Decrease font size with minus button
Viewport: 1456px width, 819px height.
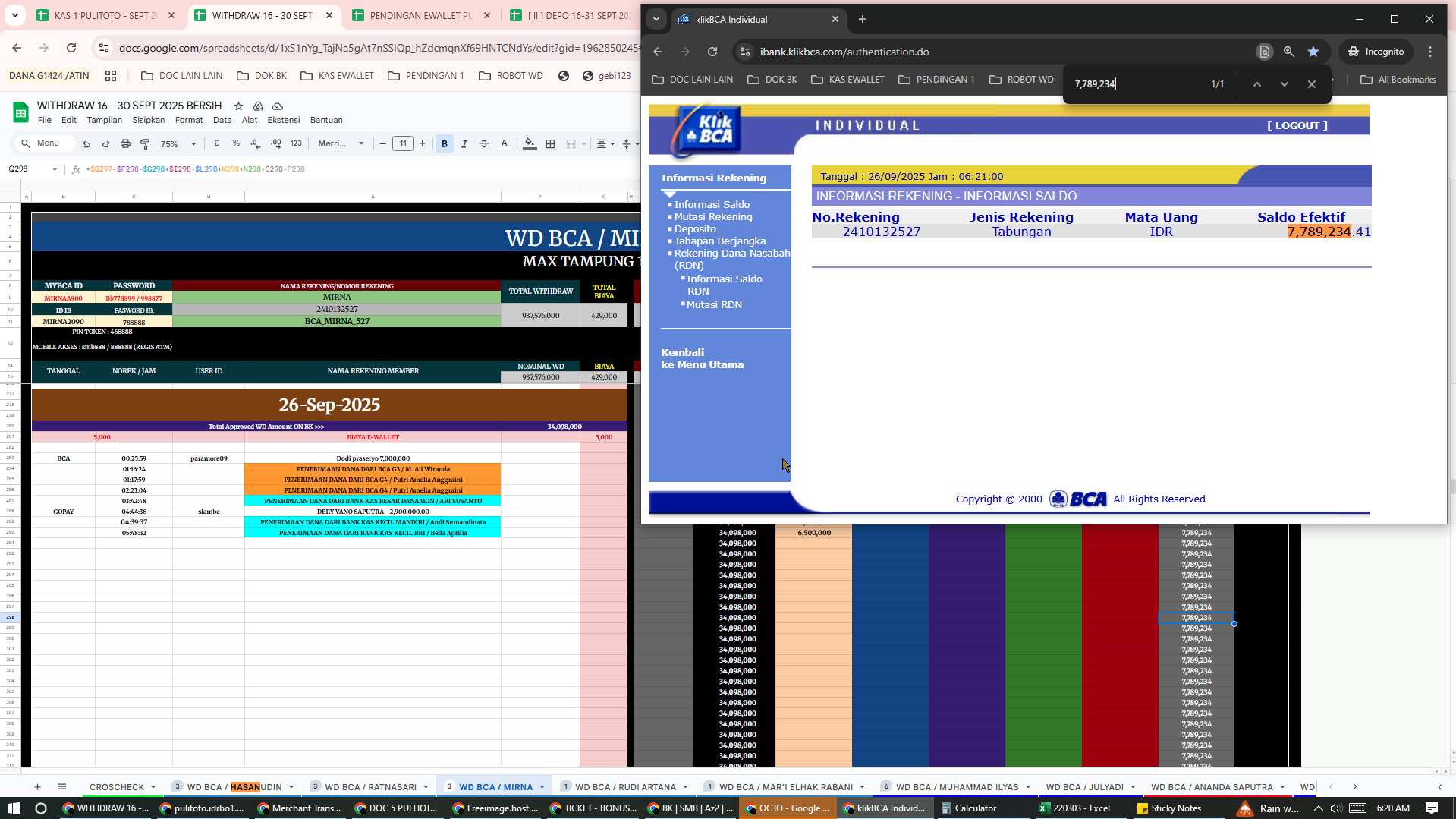pyautogui.click(x=383, y=143)
